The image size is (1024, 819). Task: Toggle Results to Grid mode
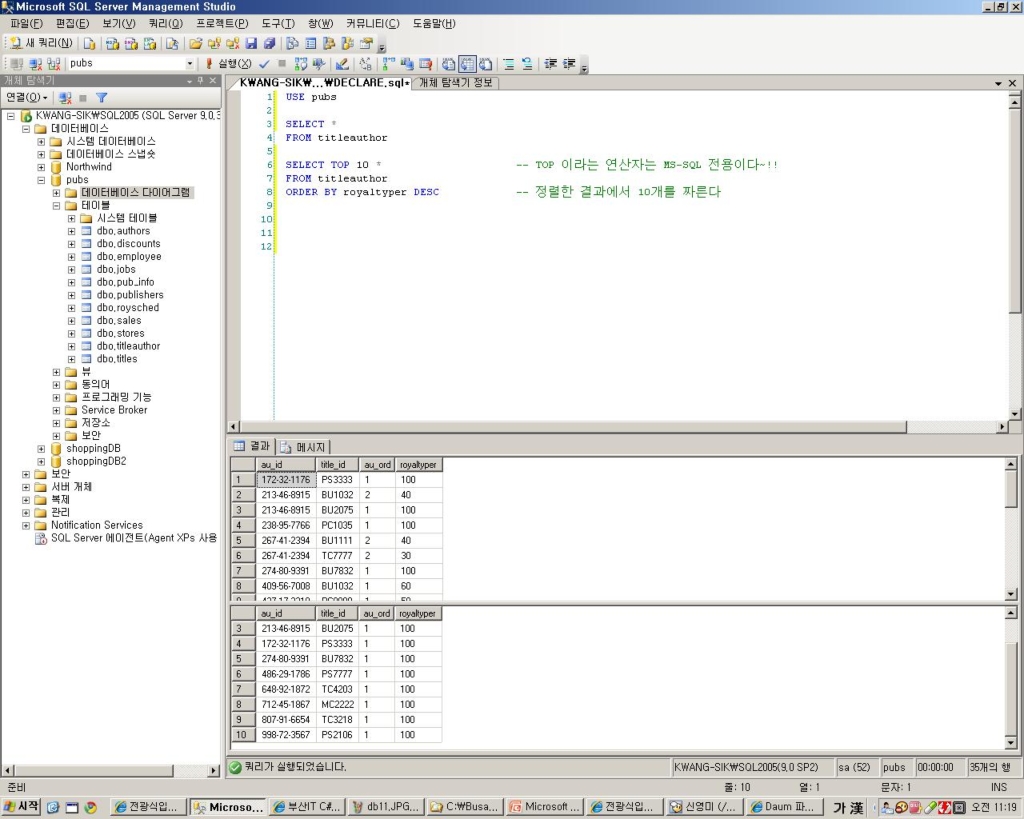[x=467, y=63]
